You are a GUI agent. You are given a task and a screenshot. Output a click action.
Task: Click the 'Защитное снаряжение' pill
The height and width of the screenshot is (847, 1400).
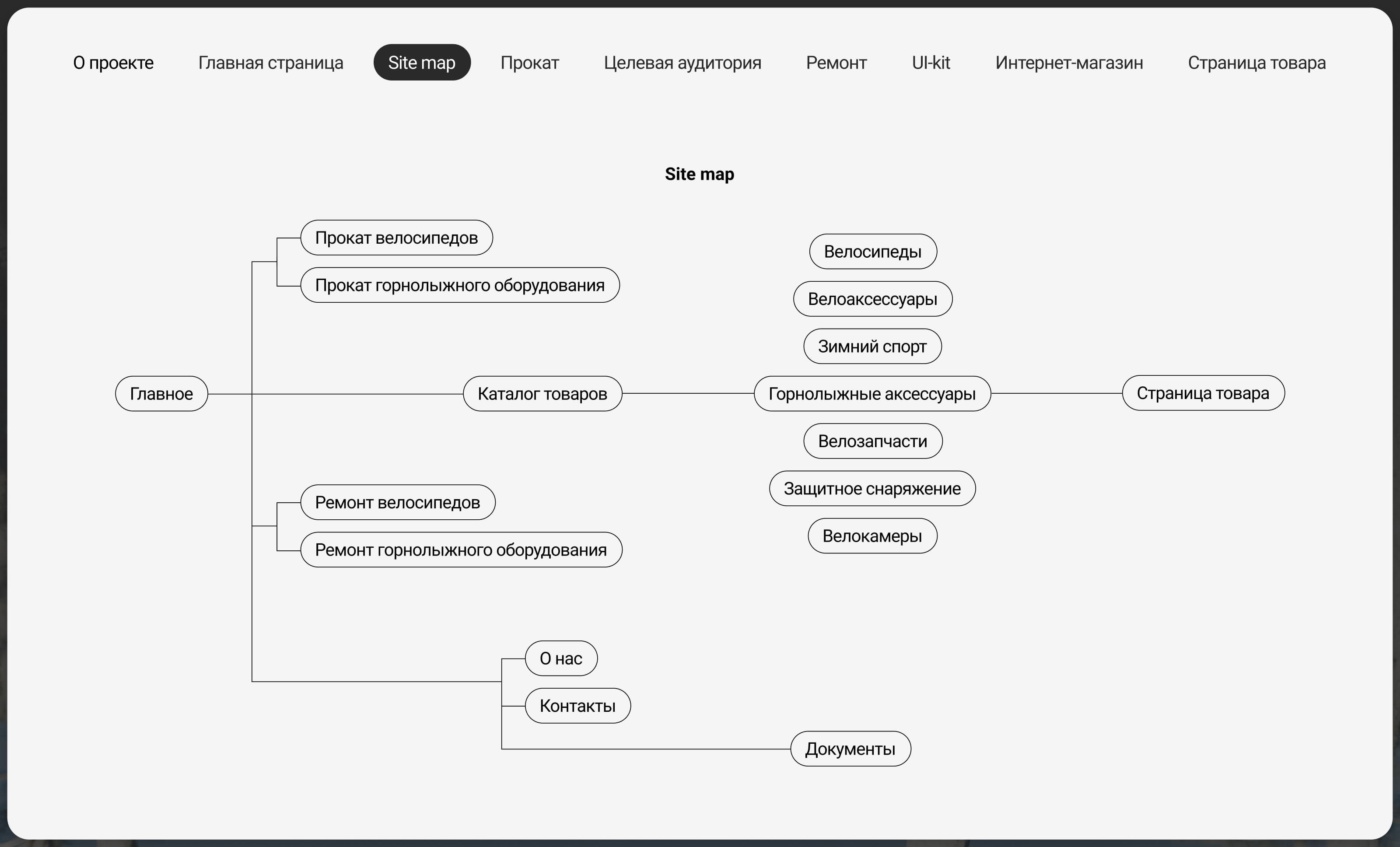click(x=872, y=489)
